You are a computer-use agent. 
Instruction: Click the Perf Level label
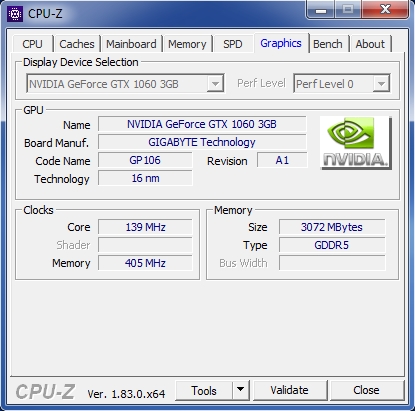261,83
